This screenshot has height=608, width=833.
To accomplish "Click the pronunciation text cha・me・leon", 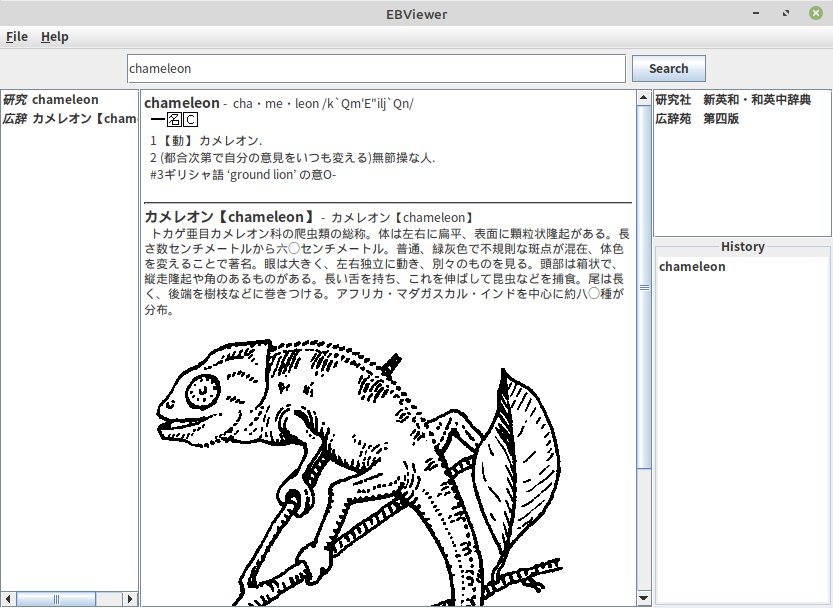I will click(276, 103).
